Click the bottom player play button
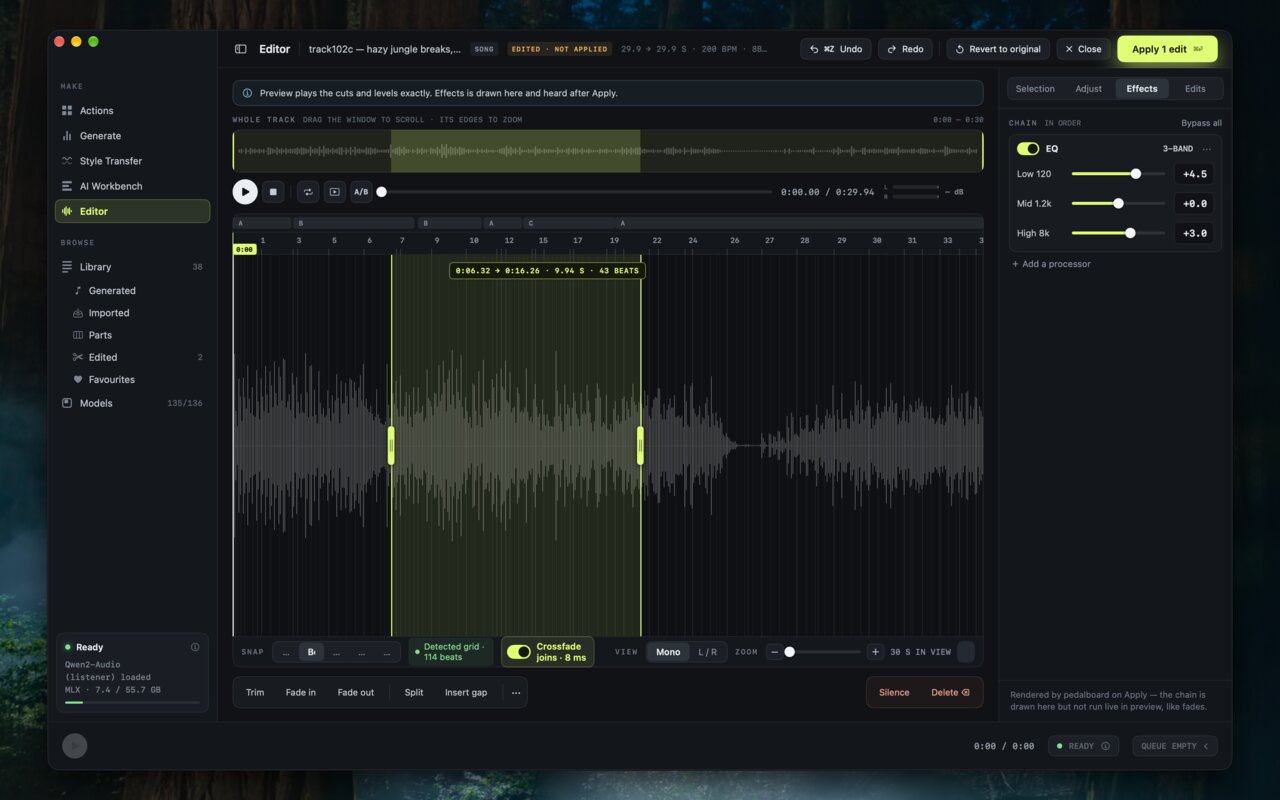 75,746
